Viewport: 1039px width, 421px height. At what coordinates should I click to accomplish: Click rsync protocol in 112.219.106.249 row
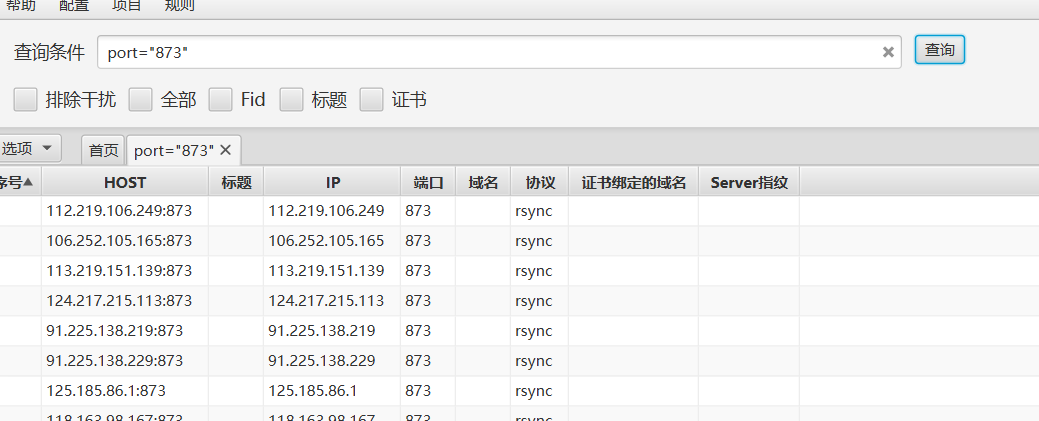click(533, 211)
